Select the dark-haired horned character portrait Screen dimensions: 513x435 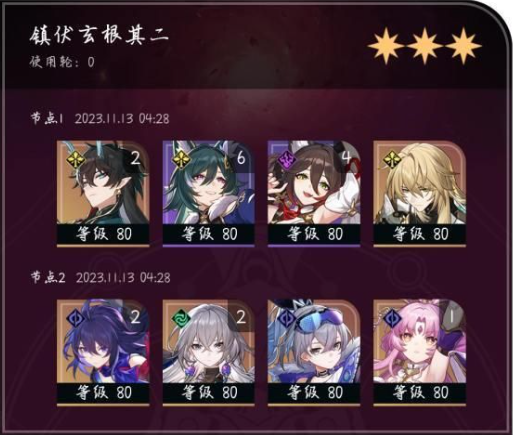tap(103, 194)
